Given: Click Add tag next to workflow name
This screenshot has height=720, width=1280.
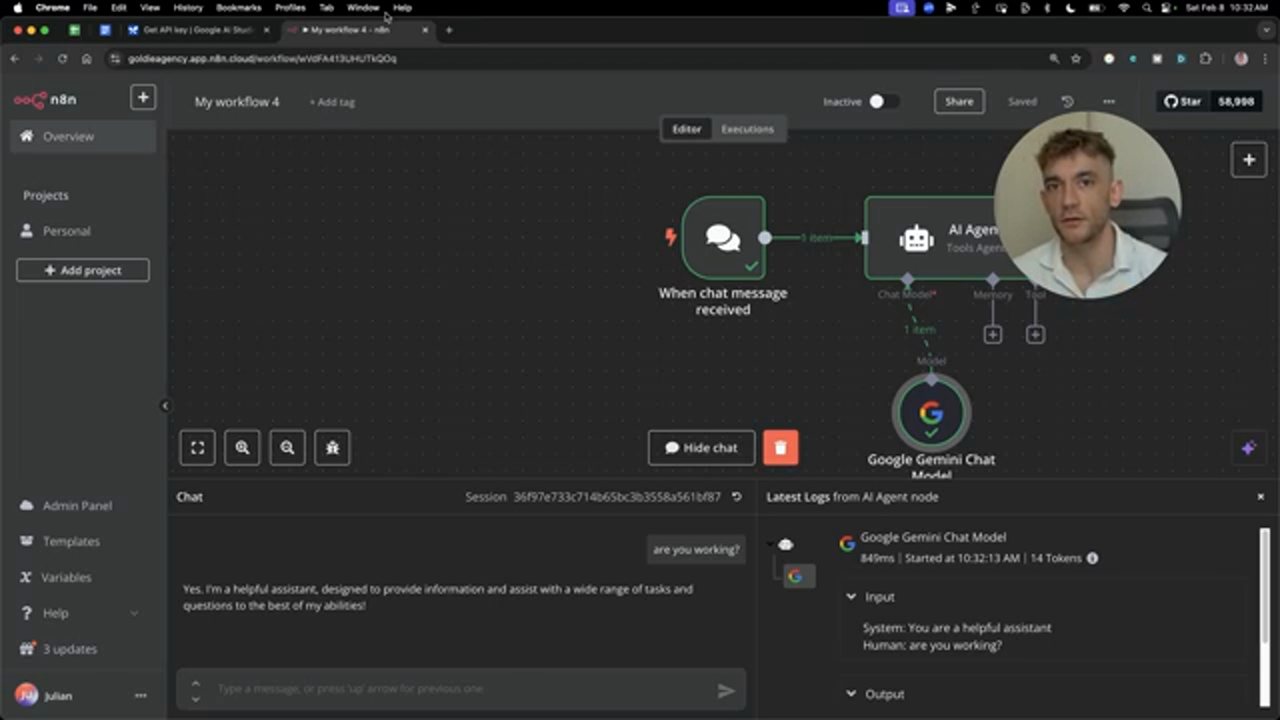Looking at the screenshot, I should click(x=332, y=102).
